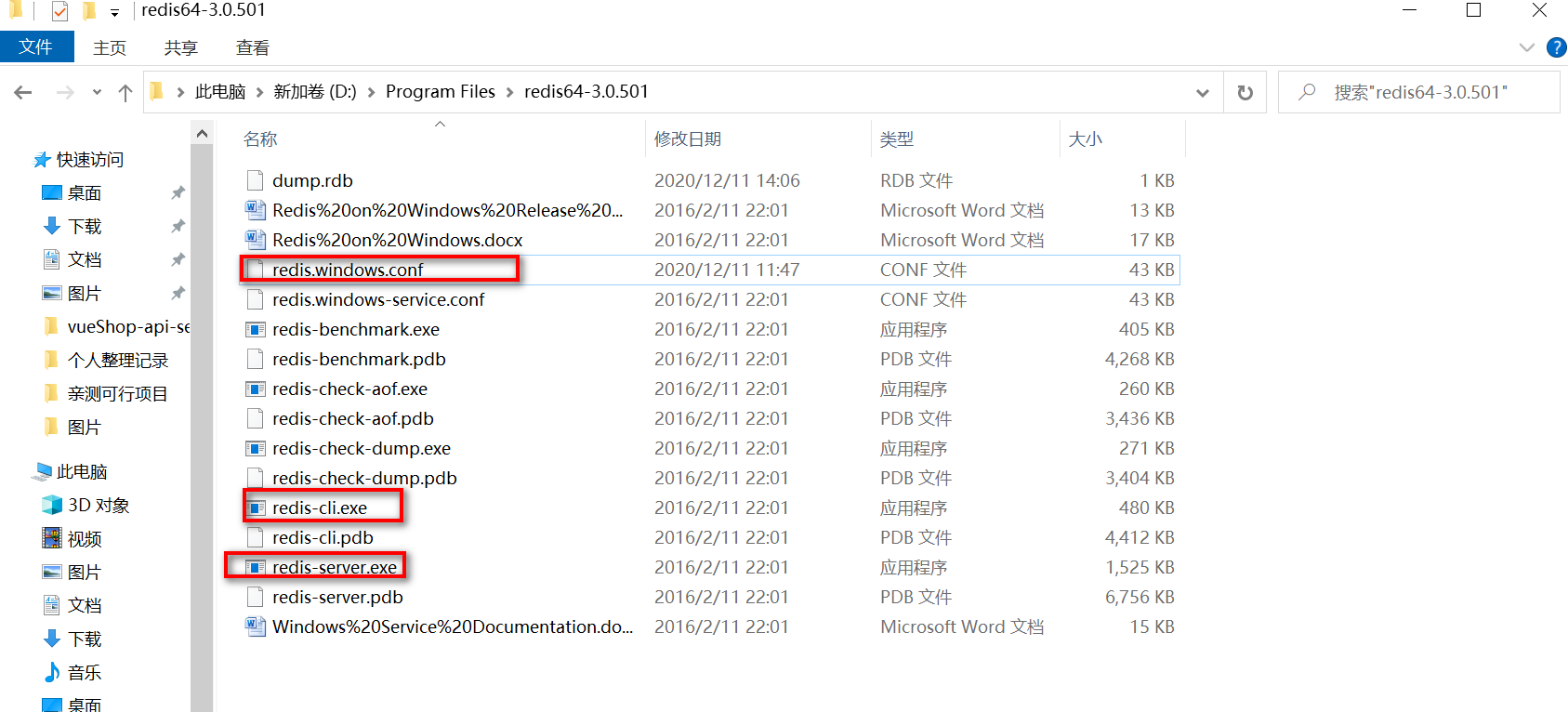The height and width of the screenshot is (712, 1568).
Task: Open pinned 文档 under quick access
Action: 85,260
